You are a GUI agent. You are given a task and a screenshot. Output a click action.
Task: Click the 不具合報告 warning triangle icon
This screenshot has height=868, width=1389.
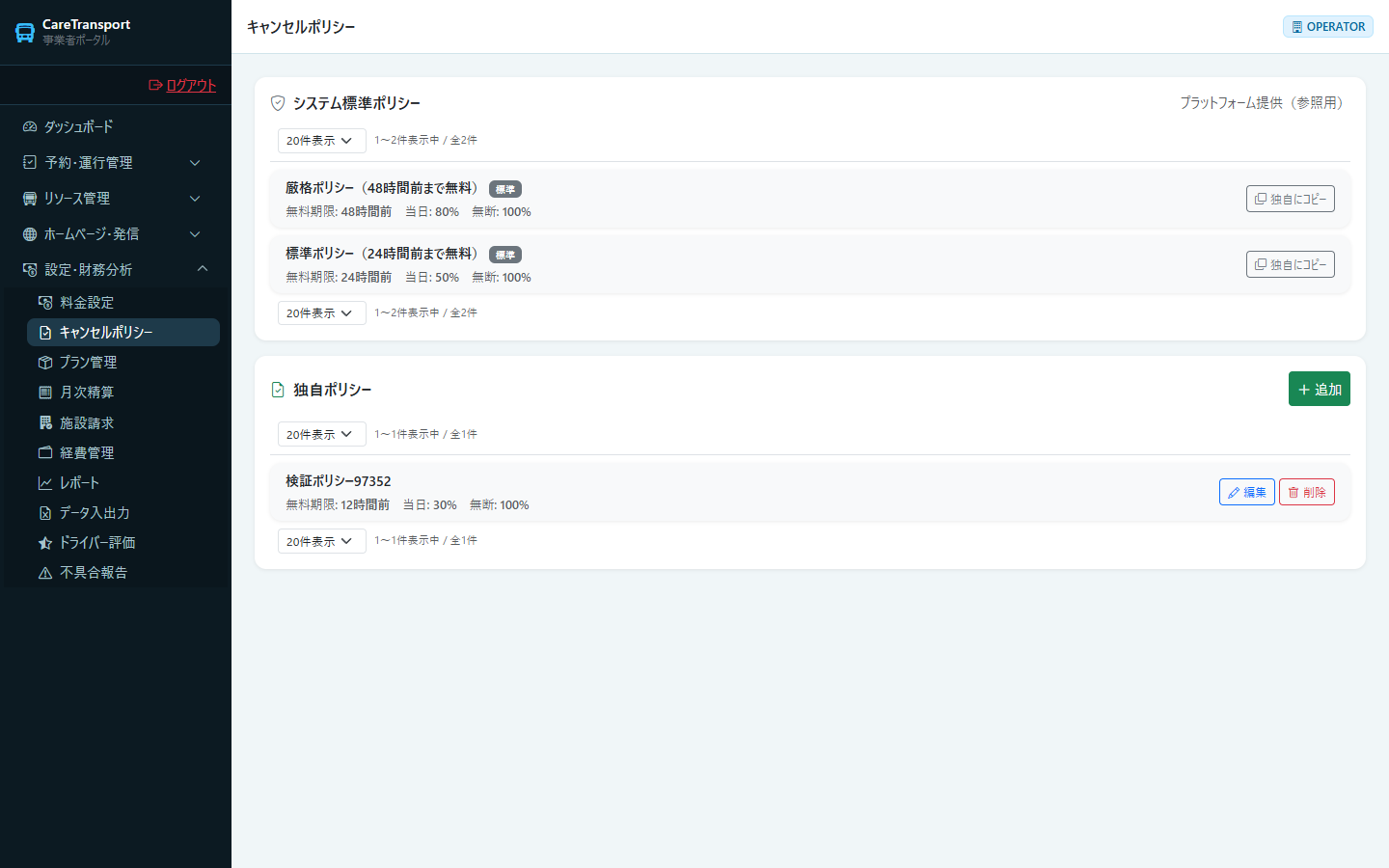coord(45,573)
